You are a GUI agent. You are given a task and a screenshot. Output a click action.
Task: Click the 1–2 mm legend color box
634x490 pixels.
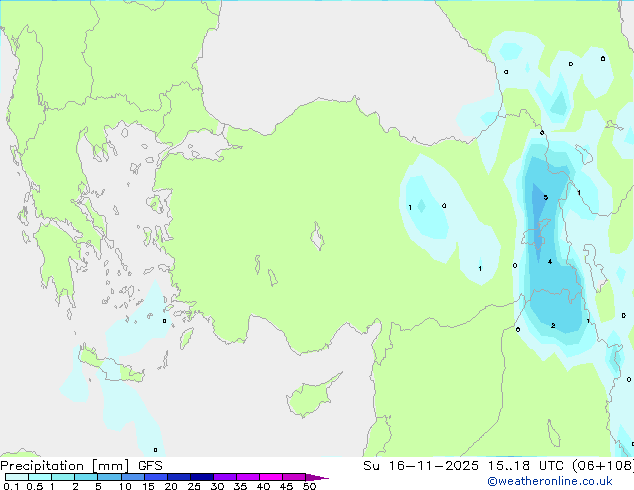coord(63,477)
